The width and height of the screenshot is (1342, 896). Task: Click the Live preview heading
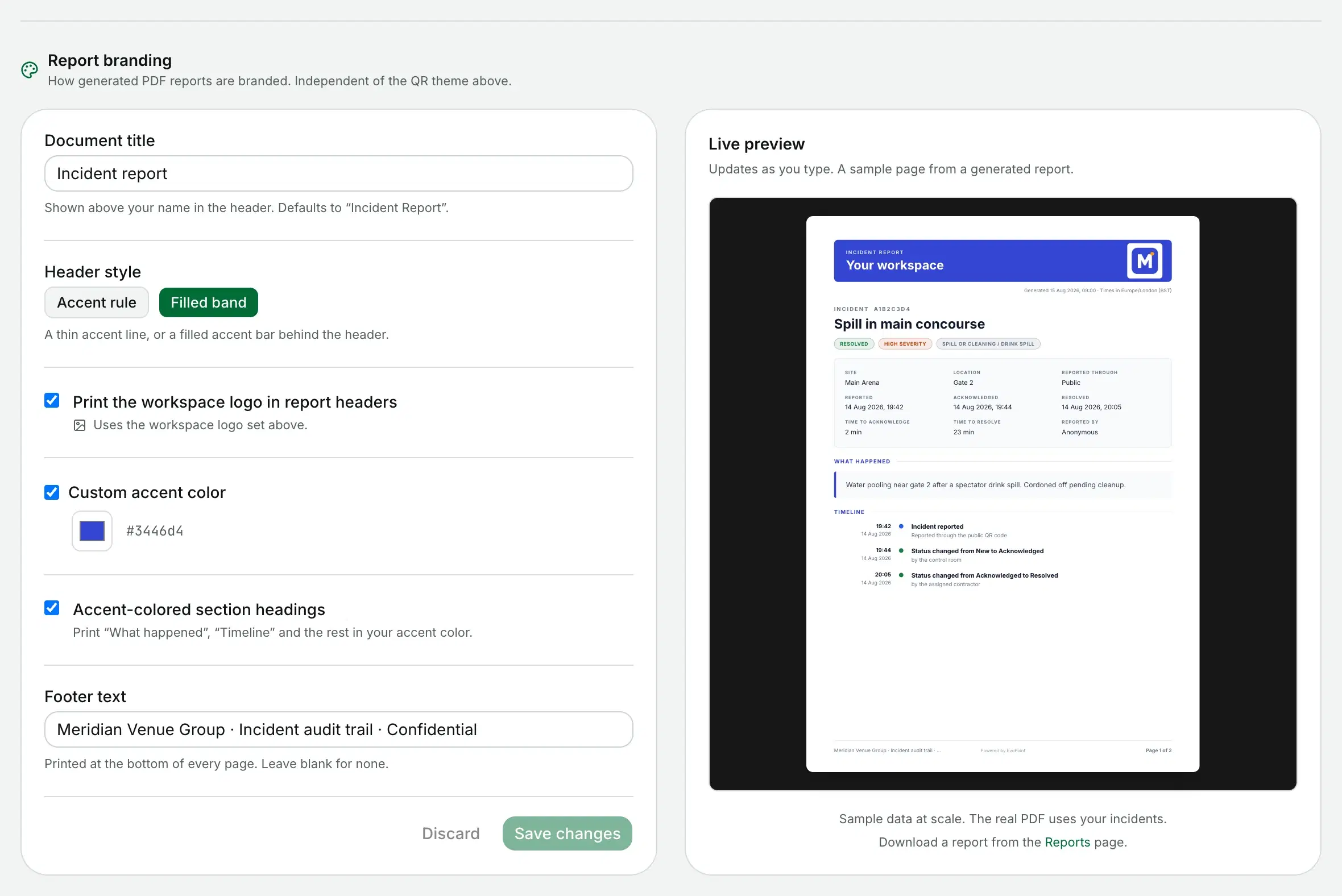point(756,144)
